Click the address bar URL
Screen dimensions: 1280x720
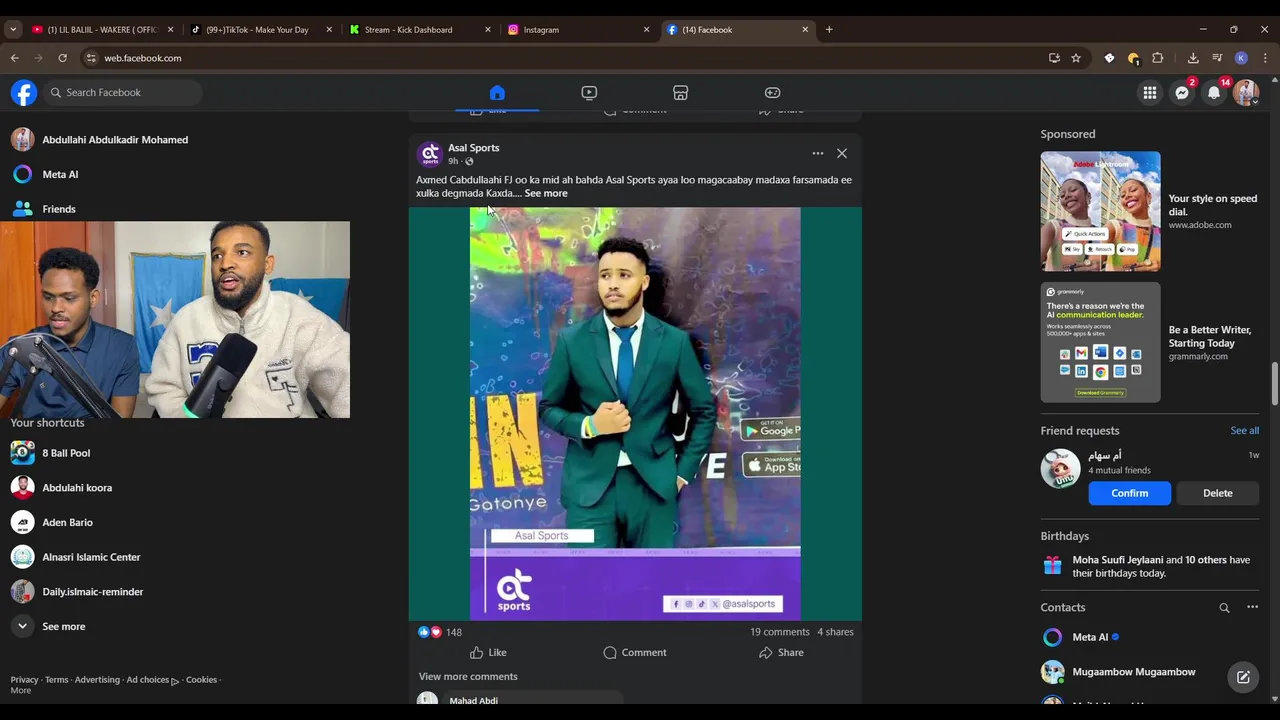[x=143, y=58]
